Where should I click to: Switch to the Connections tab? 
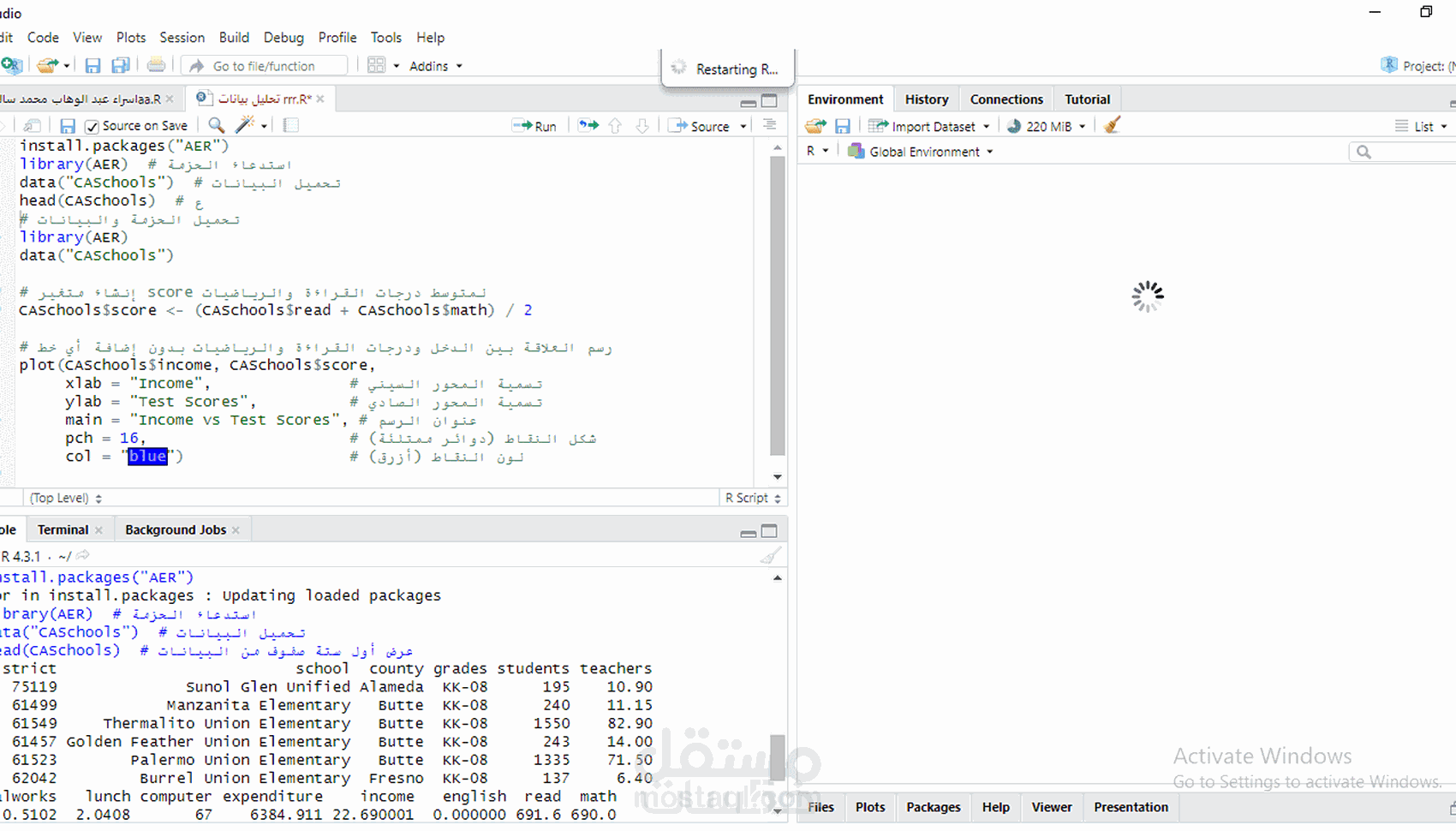point(1006,99)
